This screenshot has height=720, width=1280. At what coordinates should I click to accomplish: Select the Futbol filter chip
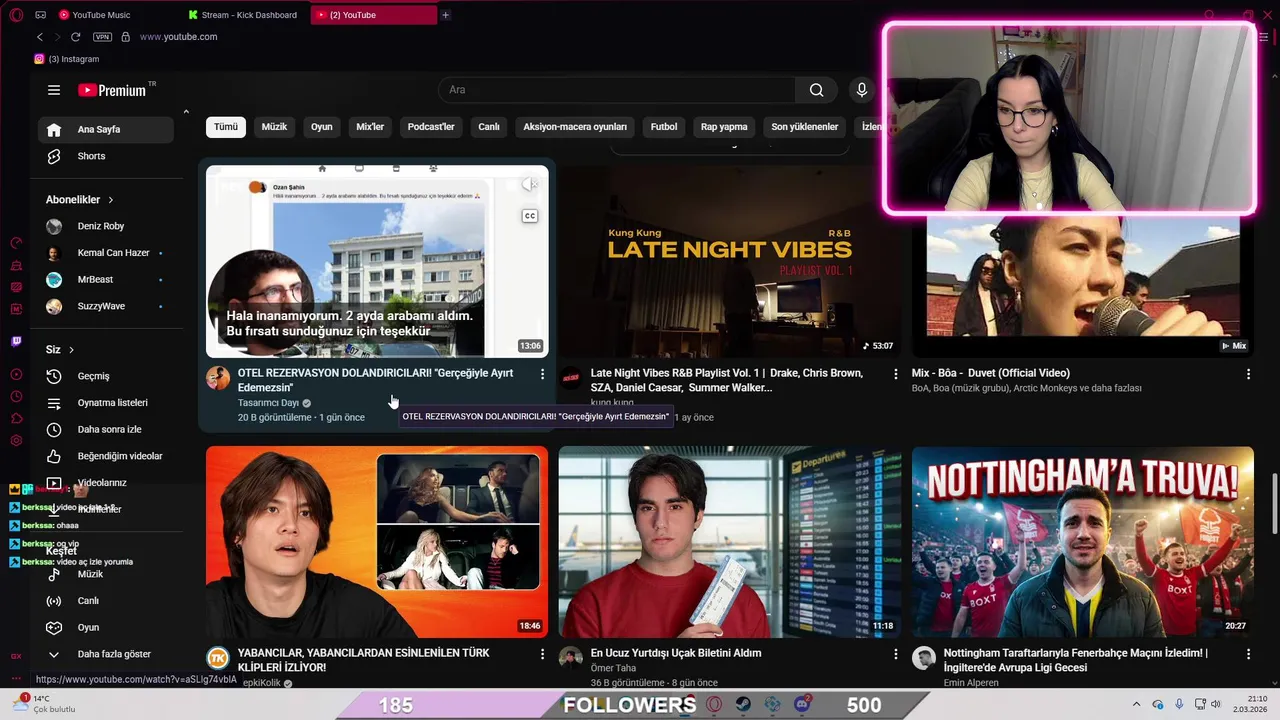tap(664, 127)
